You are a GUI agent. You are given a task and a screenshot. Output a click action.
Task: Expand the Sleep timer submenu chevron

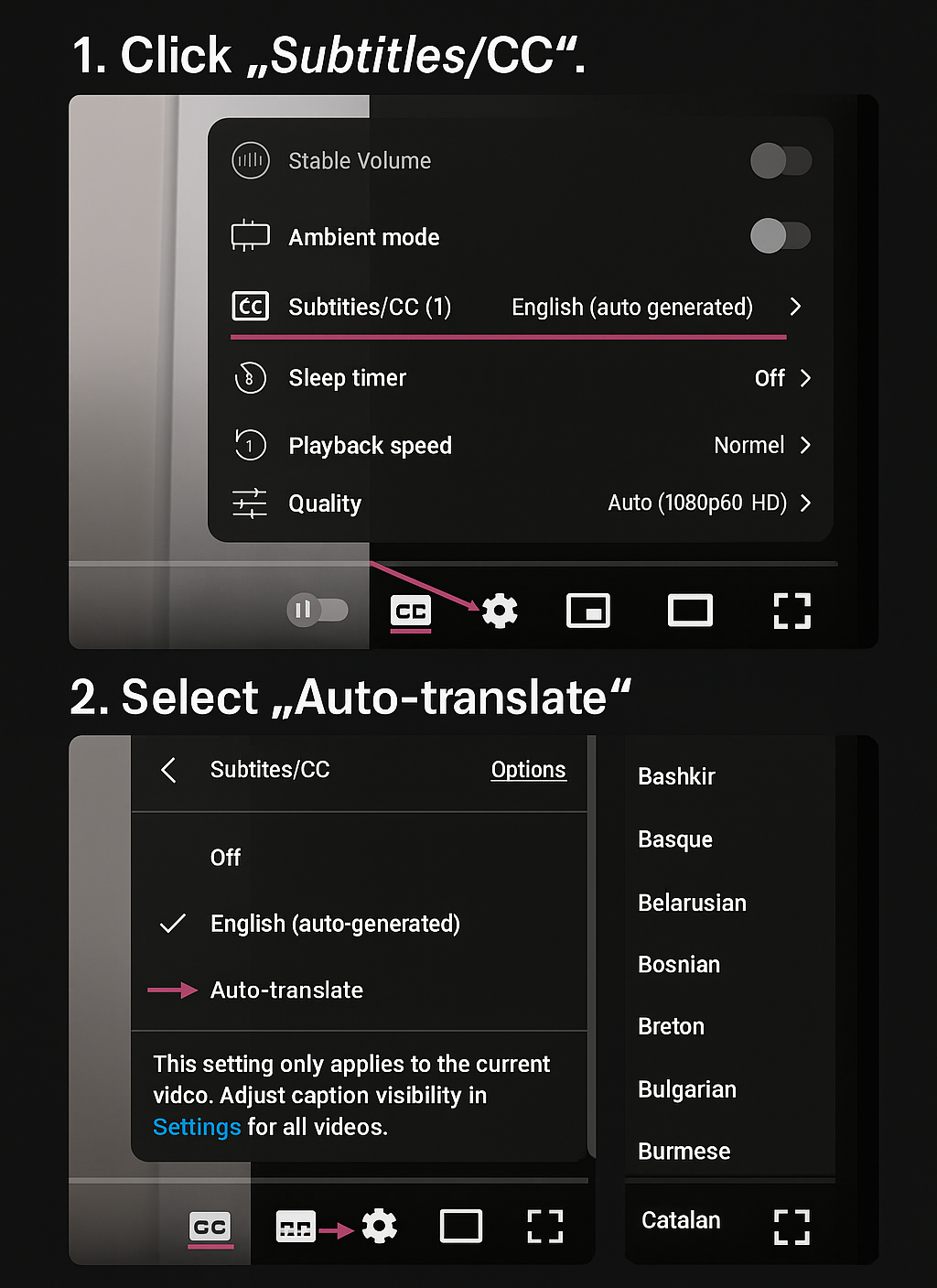coord(805,378)
